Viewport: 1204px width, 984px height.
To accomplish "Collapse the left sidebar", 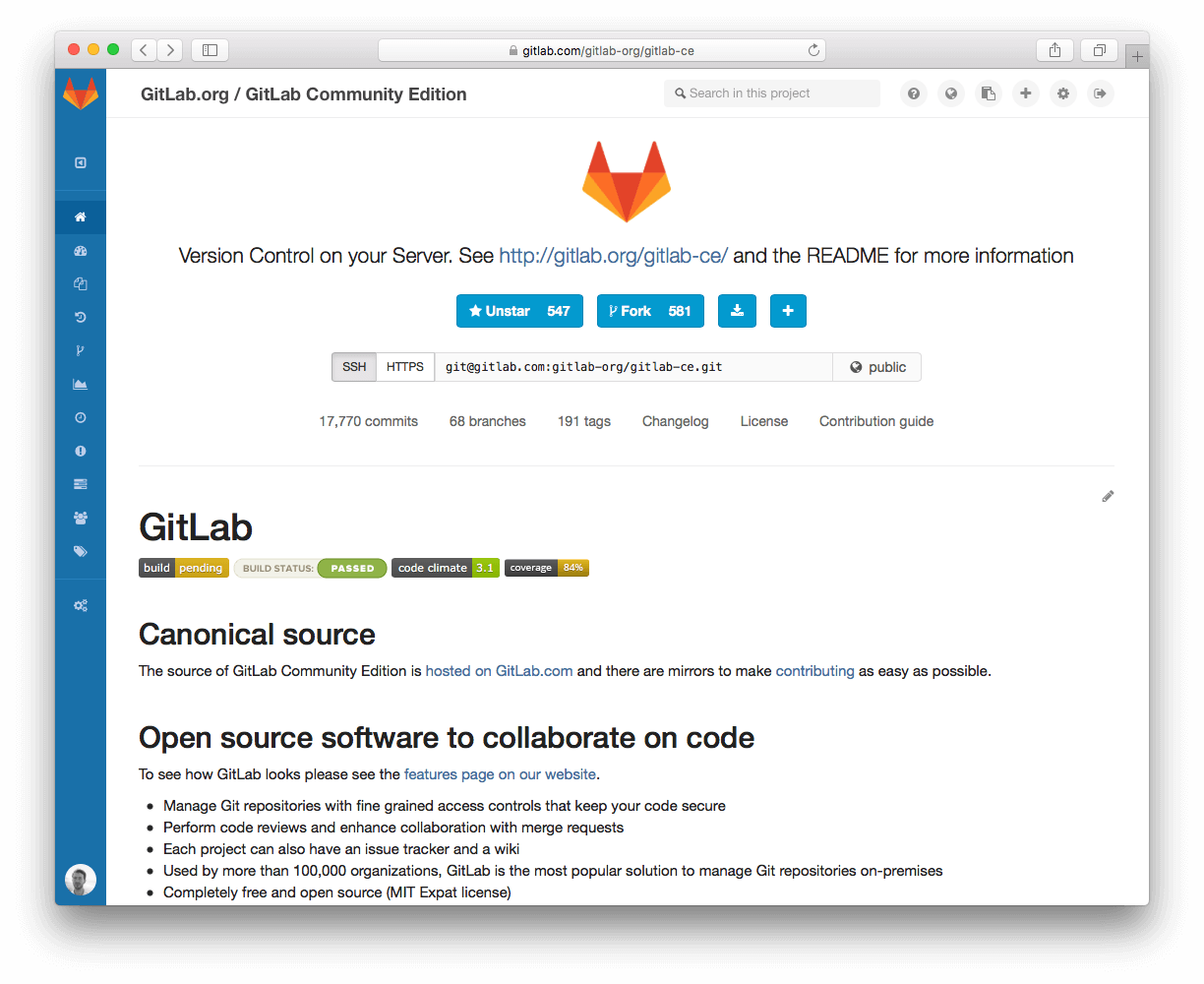I will [x=81, y=160].
